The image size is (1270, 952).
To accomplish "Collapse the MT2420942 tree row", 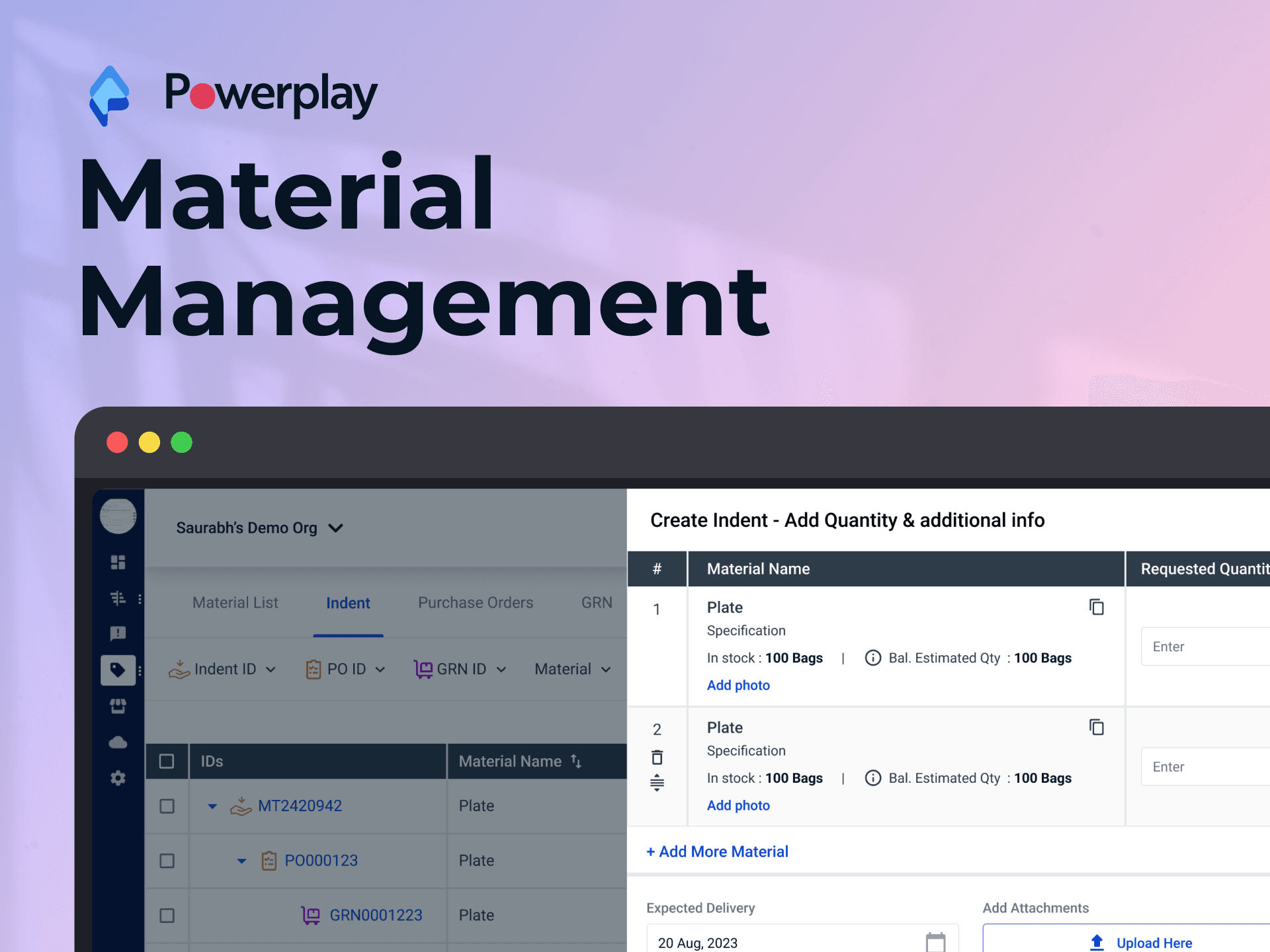I will pos(212,806).
